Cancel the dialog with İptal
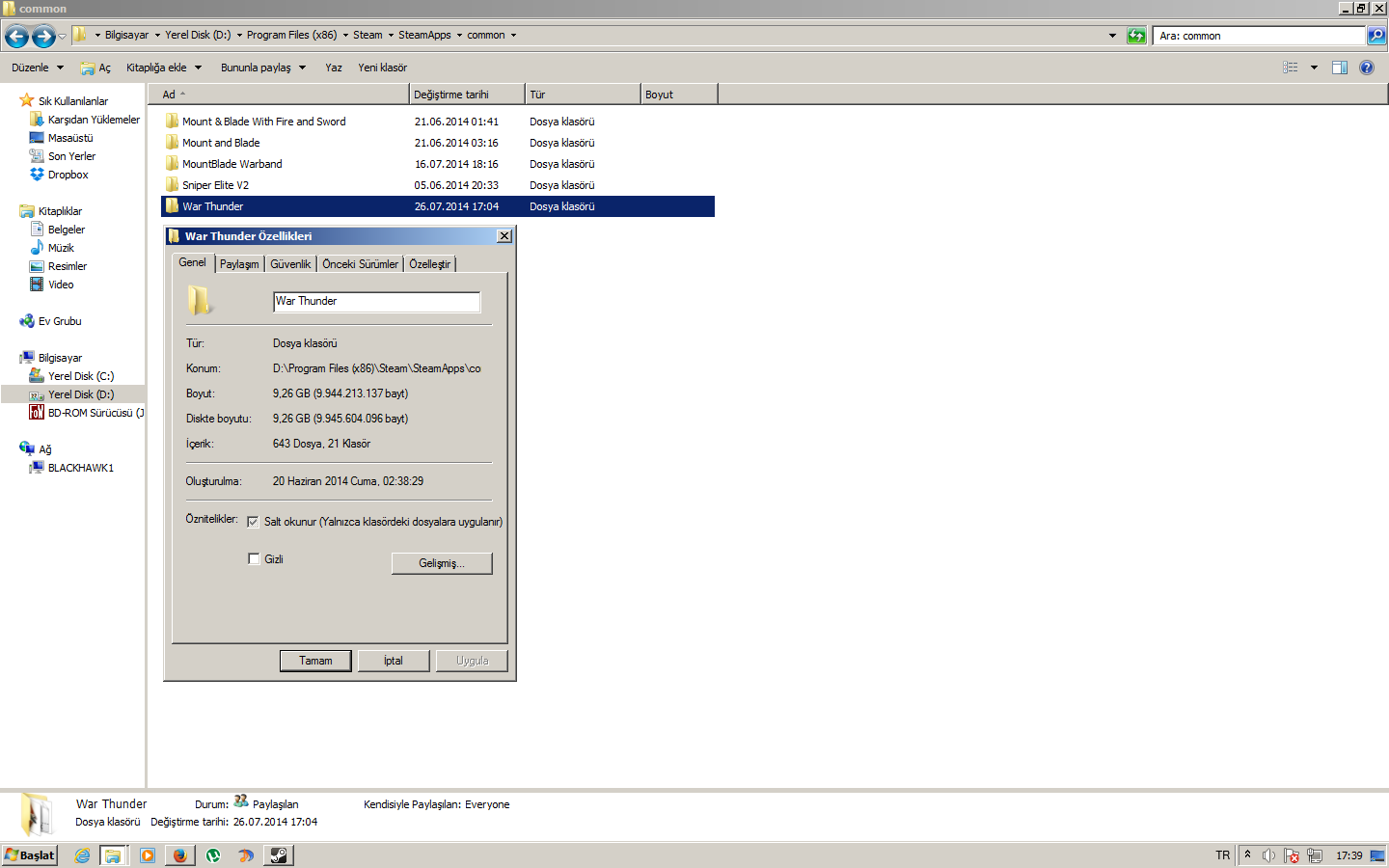This screenshot has width=1389, height=868. tap(394, 661)
